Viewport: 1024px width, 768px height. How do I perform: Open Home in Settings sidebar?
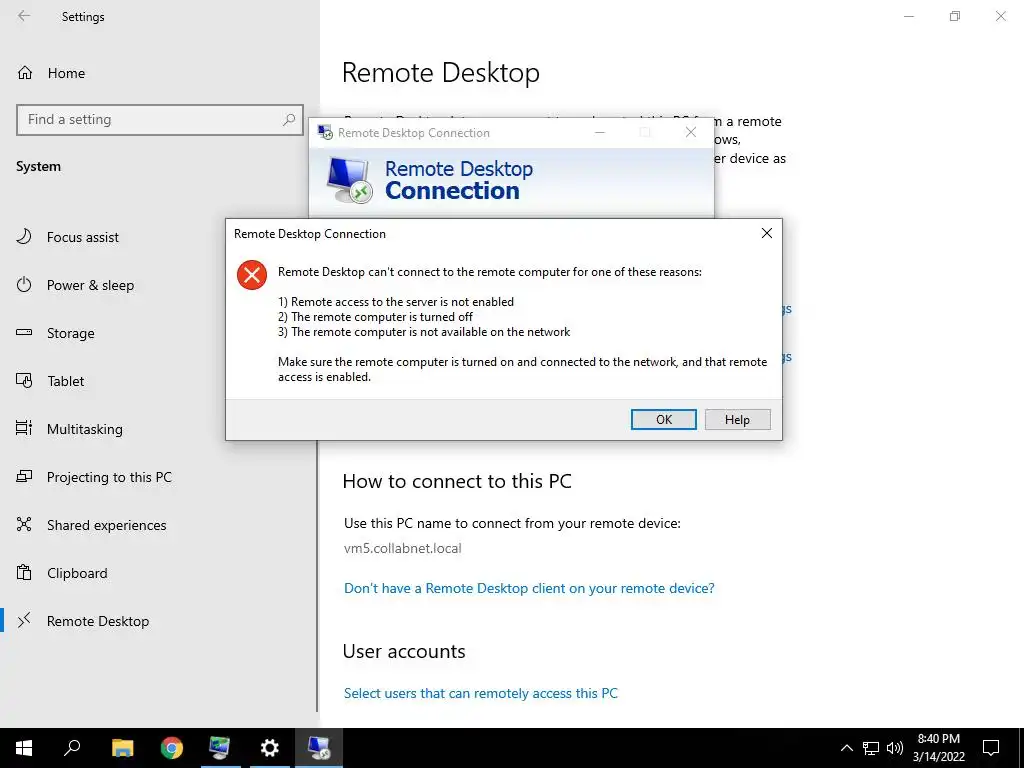tap(66, 73)
